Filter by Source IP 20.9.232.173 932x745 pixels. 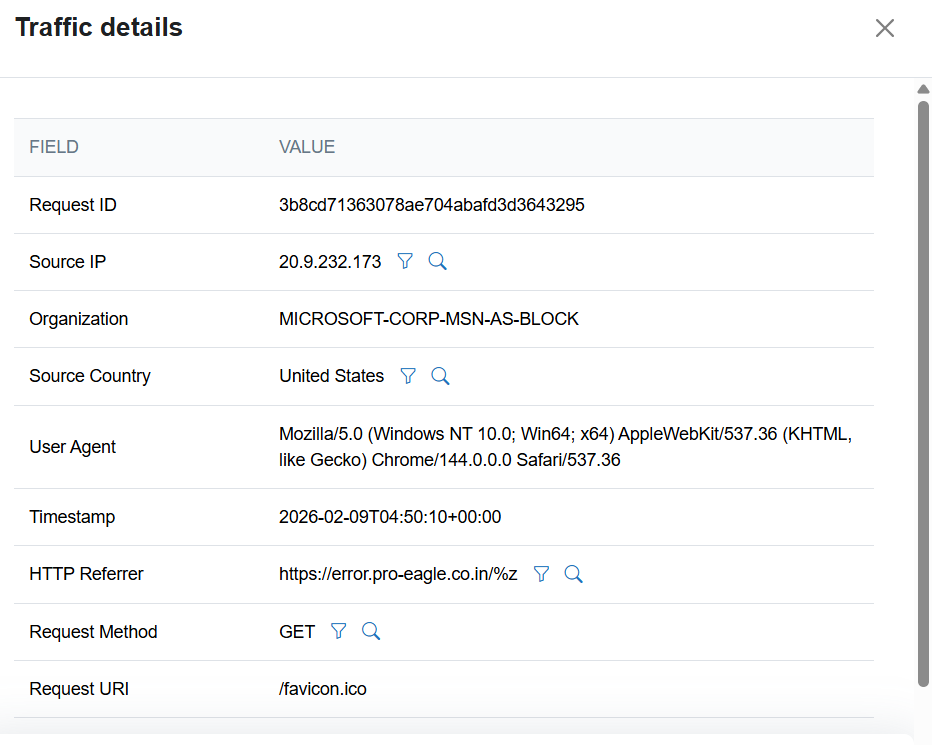(405, 262)
